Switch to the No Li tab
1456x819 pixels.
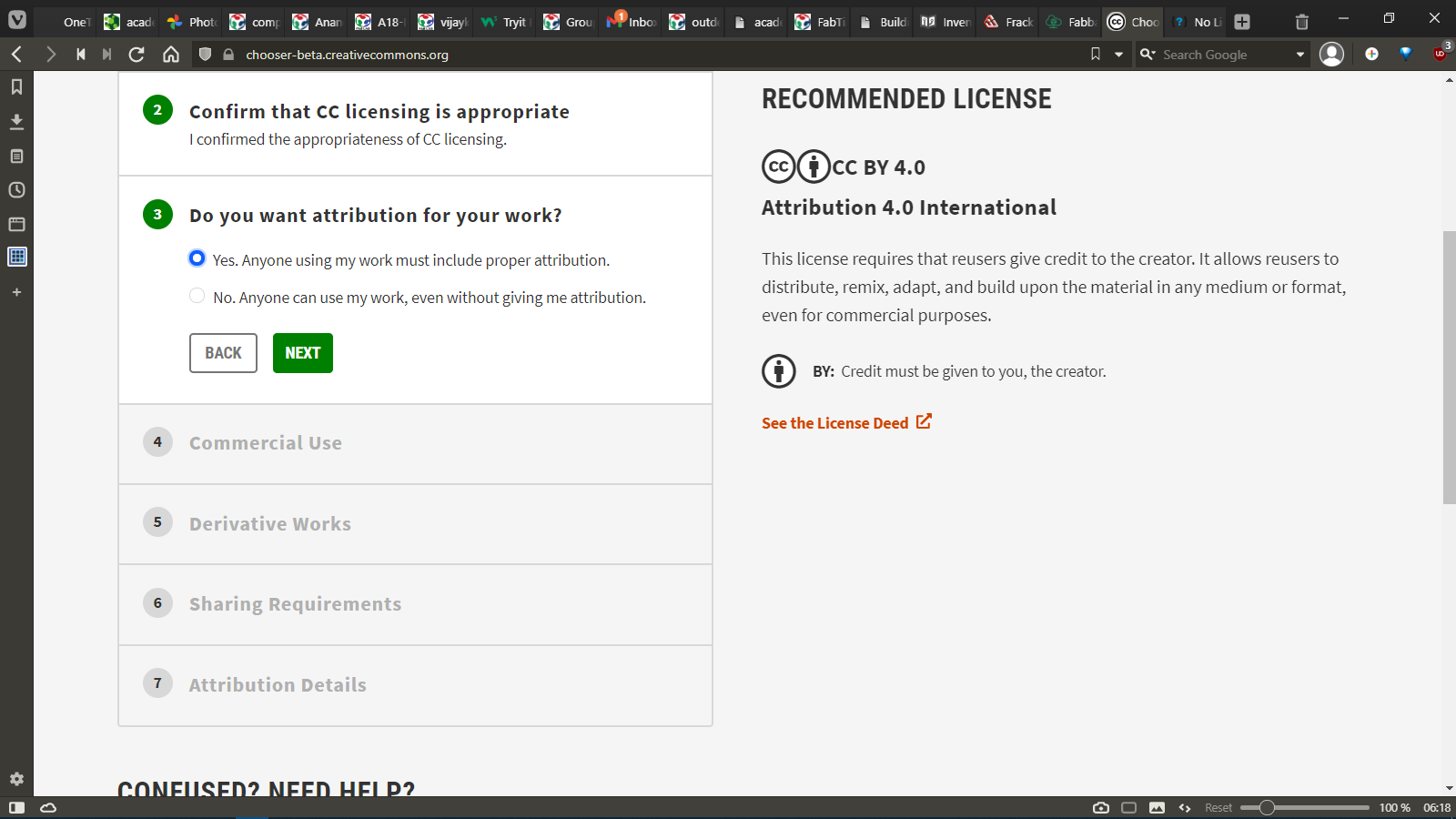pyautogui.click(x=1198, y=21)
